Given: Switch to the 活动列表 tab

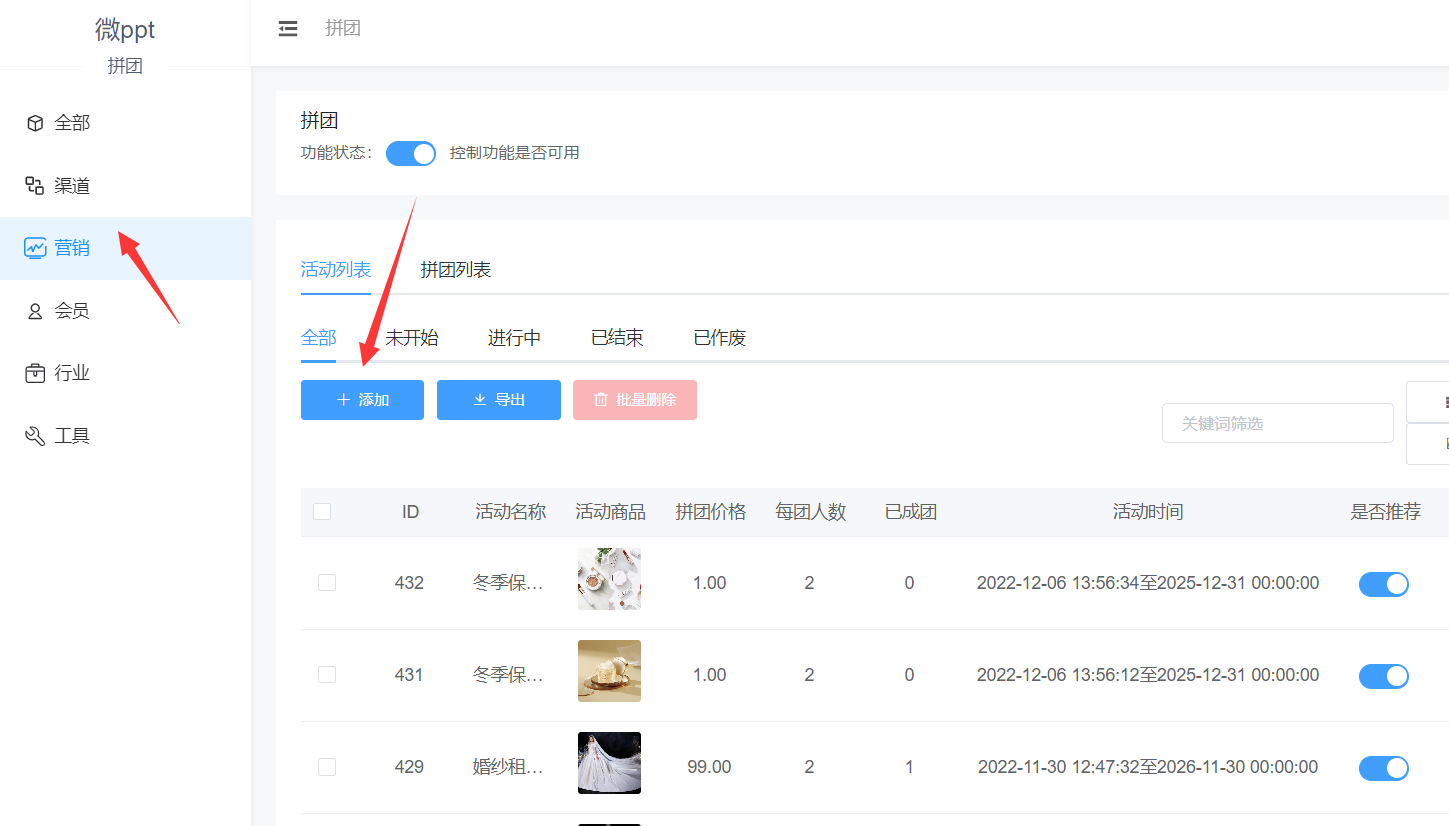Looking at the screenshot, I should tap(336, 270).
